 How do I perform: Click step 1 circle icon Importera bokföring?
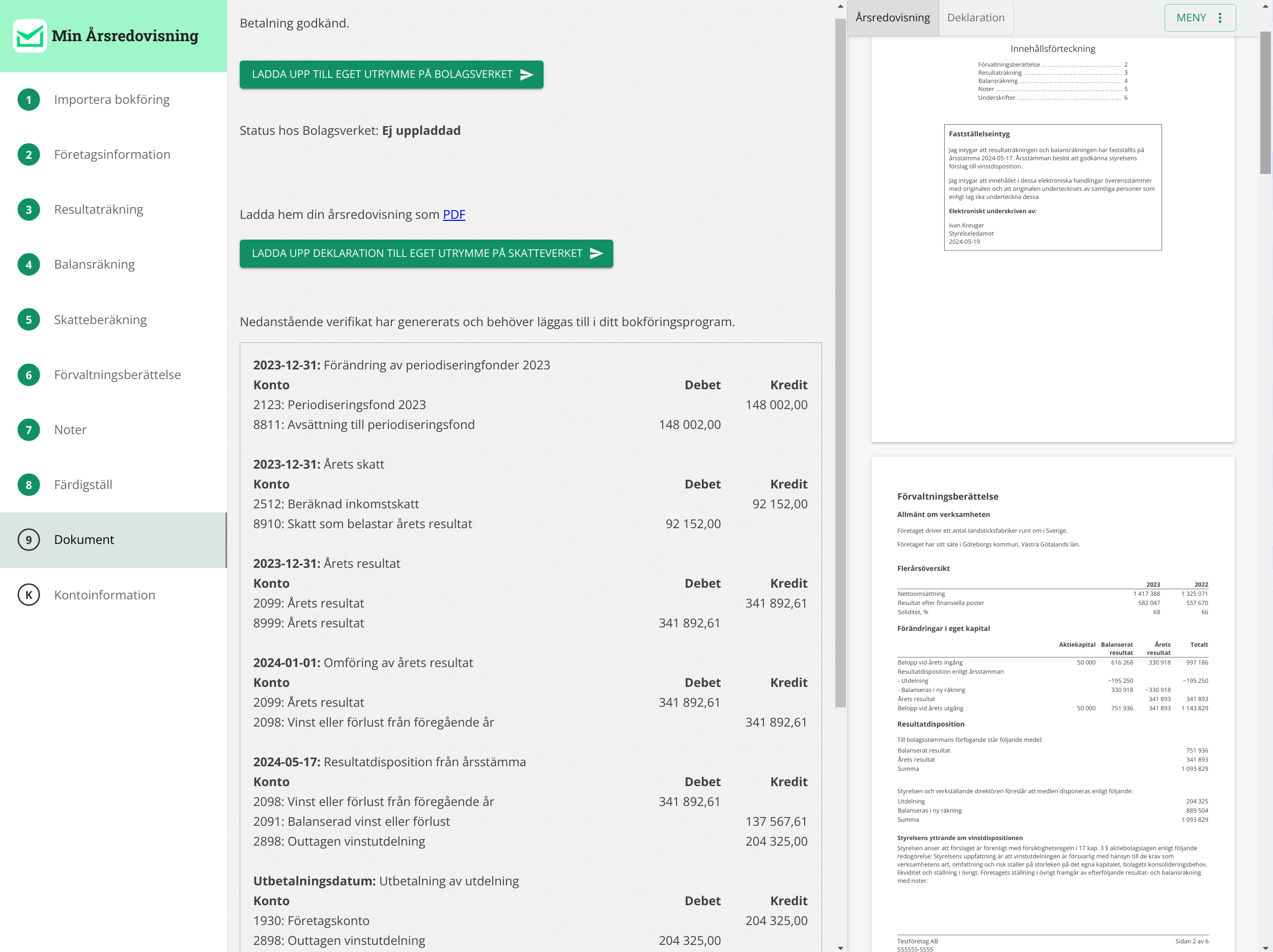point(29,100)
